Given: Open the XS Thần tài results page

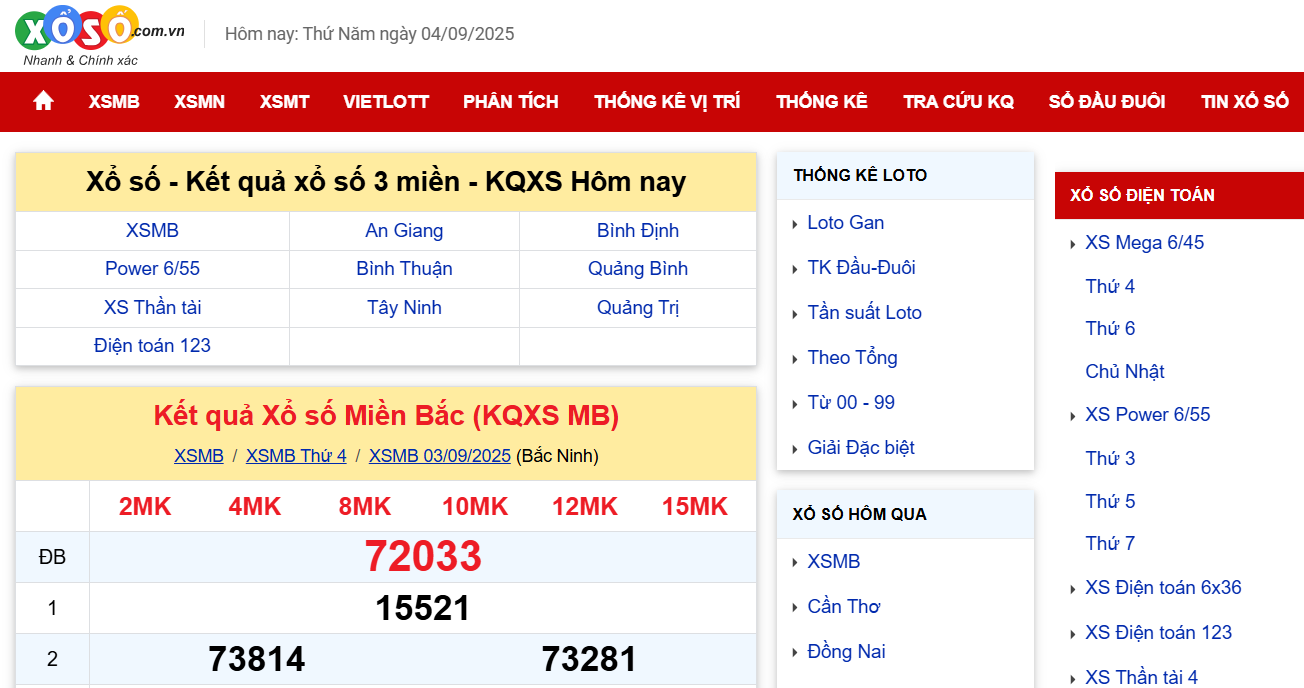Looking at the screenshot, I should tap(152, 307).
